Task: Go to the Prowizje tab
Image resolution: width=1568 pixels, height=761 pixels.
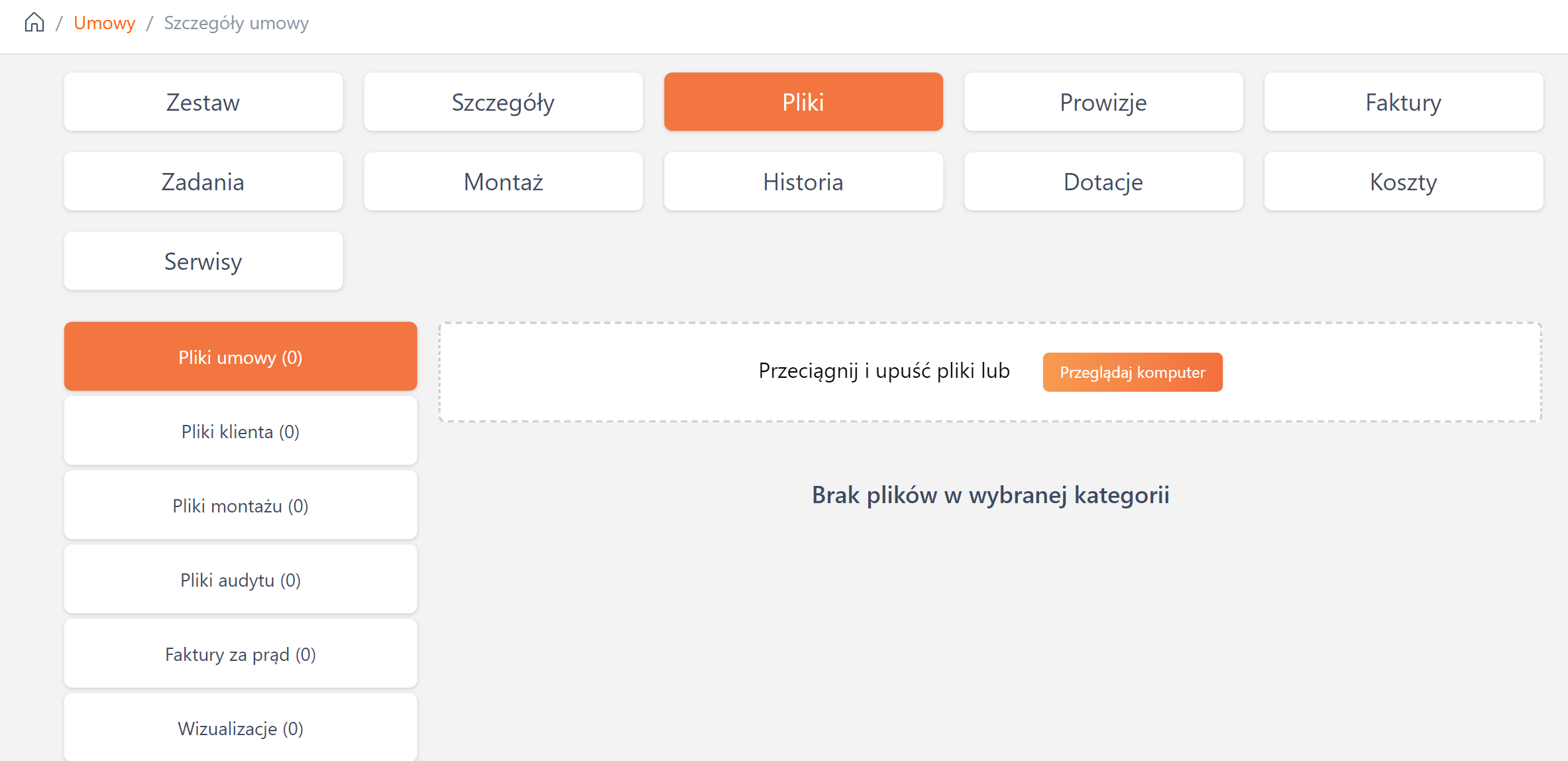Action: coord(1103,102)
